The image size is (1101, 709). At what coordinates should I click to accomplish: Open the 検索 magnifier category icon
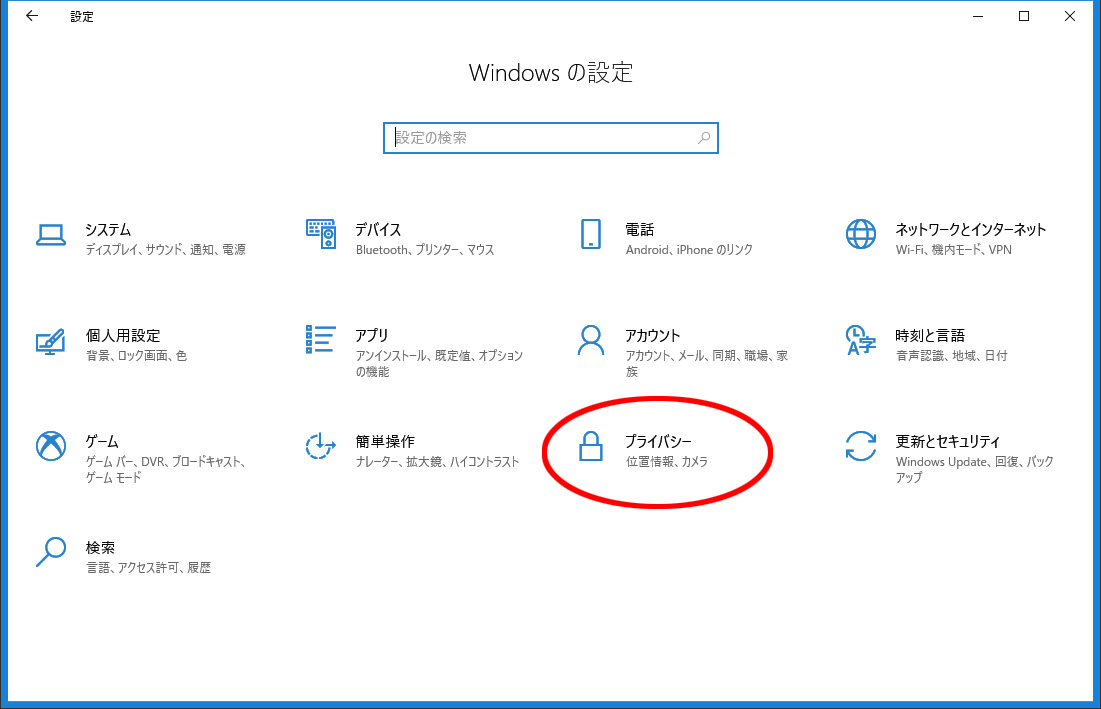coord(51,552)
